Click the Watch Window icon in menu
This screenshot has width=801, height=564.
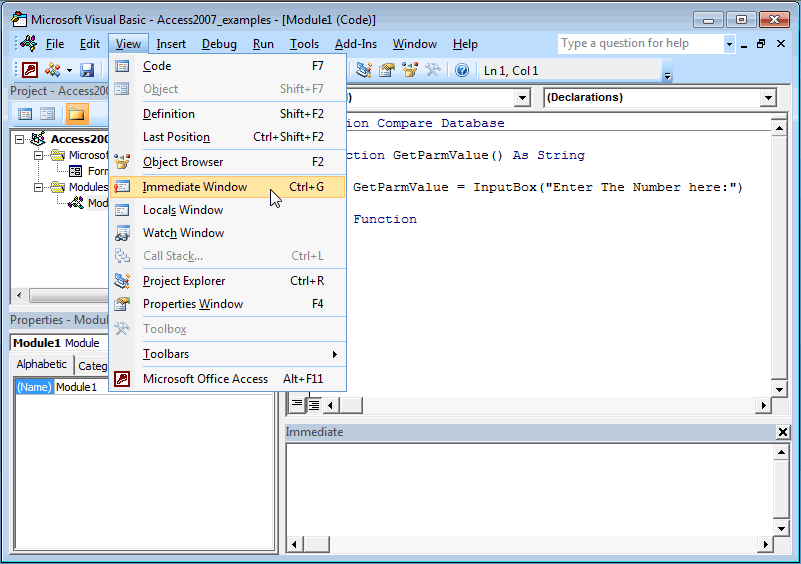[122, 233]
